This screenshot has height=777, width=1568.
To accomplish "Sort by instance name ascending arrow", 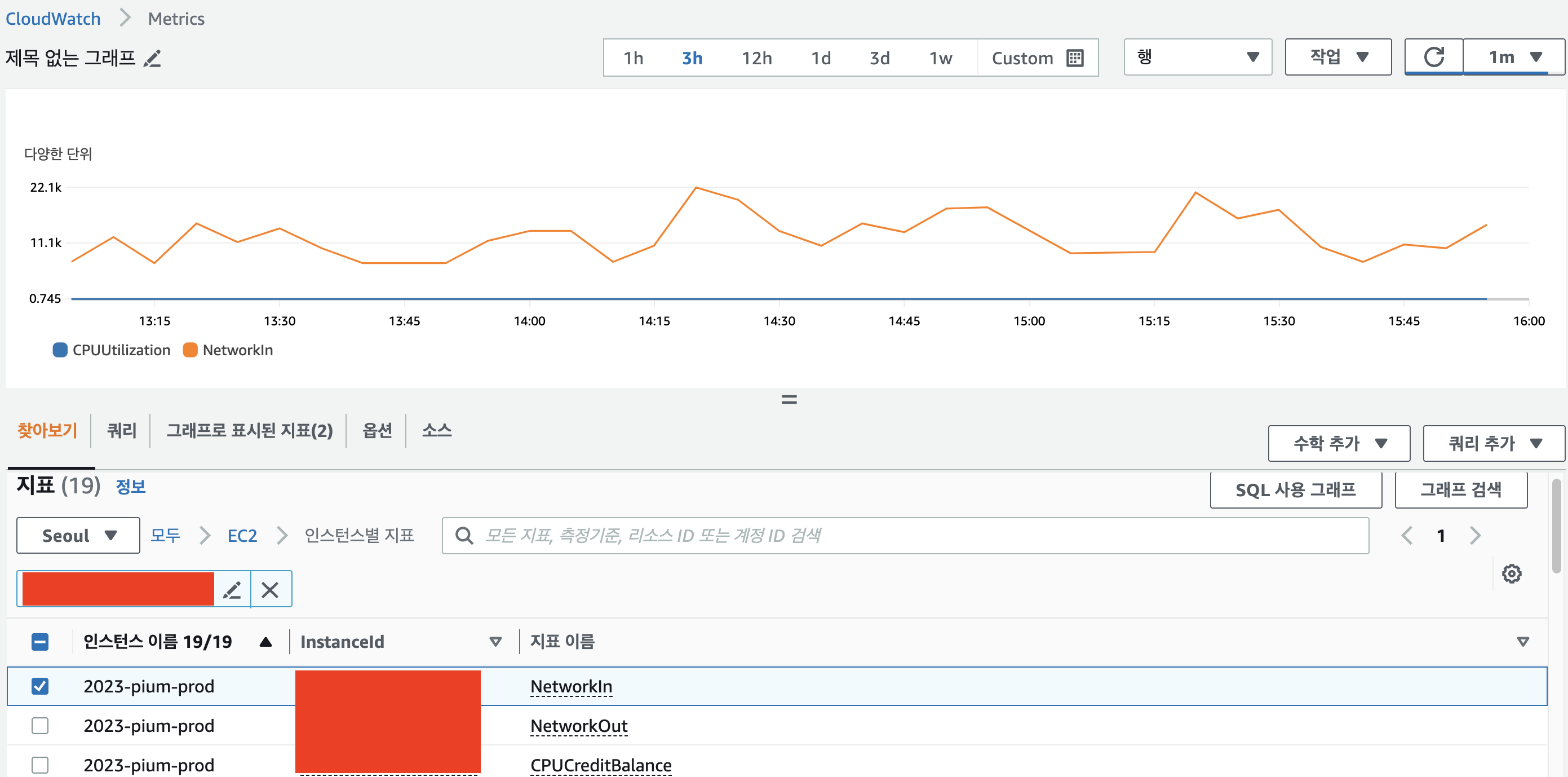I will coord(265,641).
